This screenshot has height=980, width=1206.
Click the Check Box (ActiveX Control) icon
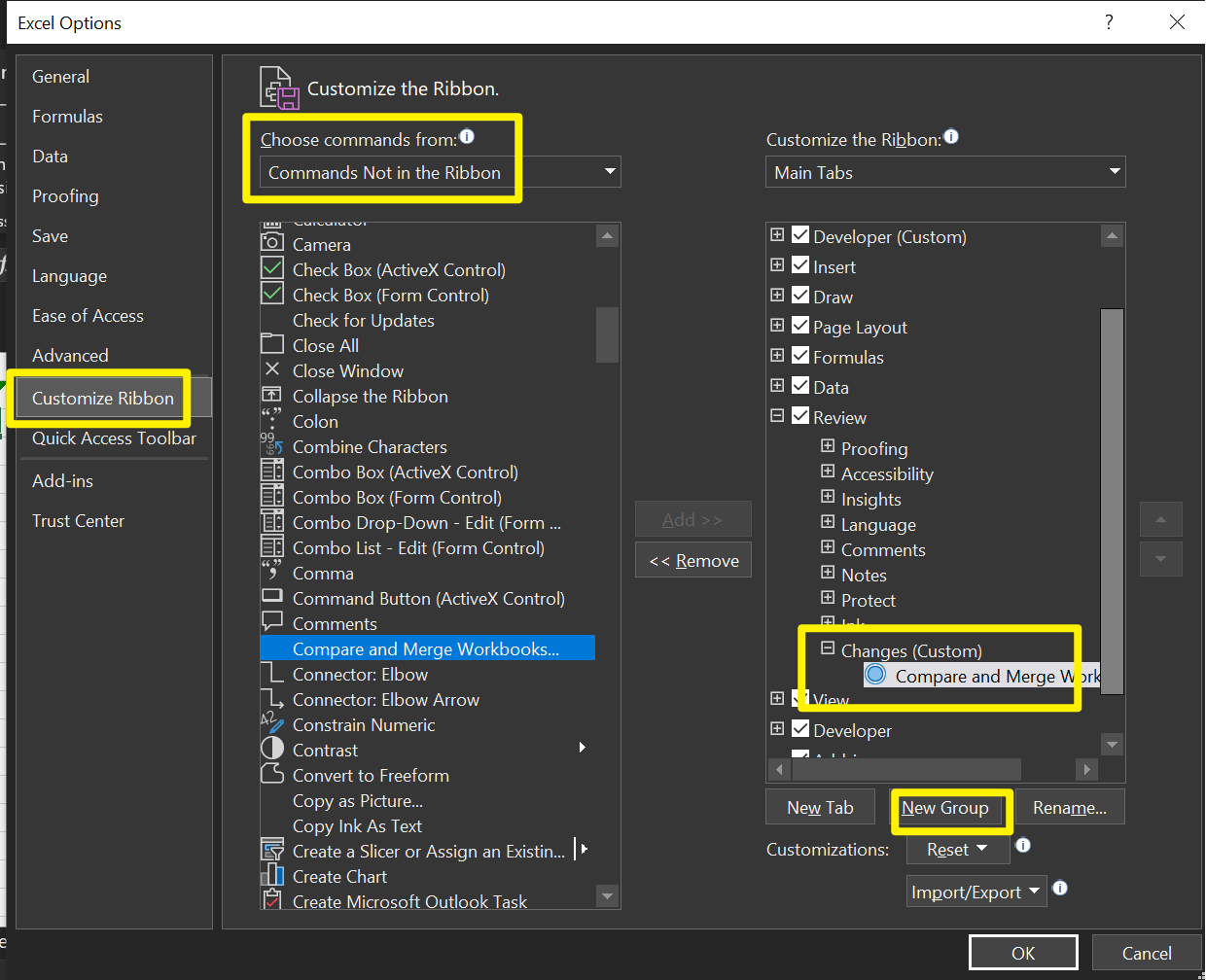[272, 269]
